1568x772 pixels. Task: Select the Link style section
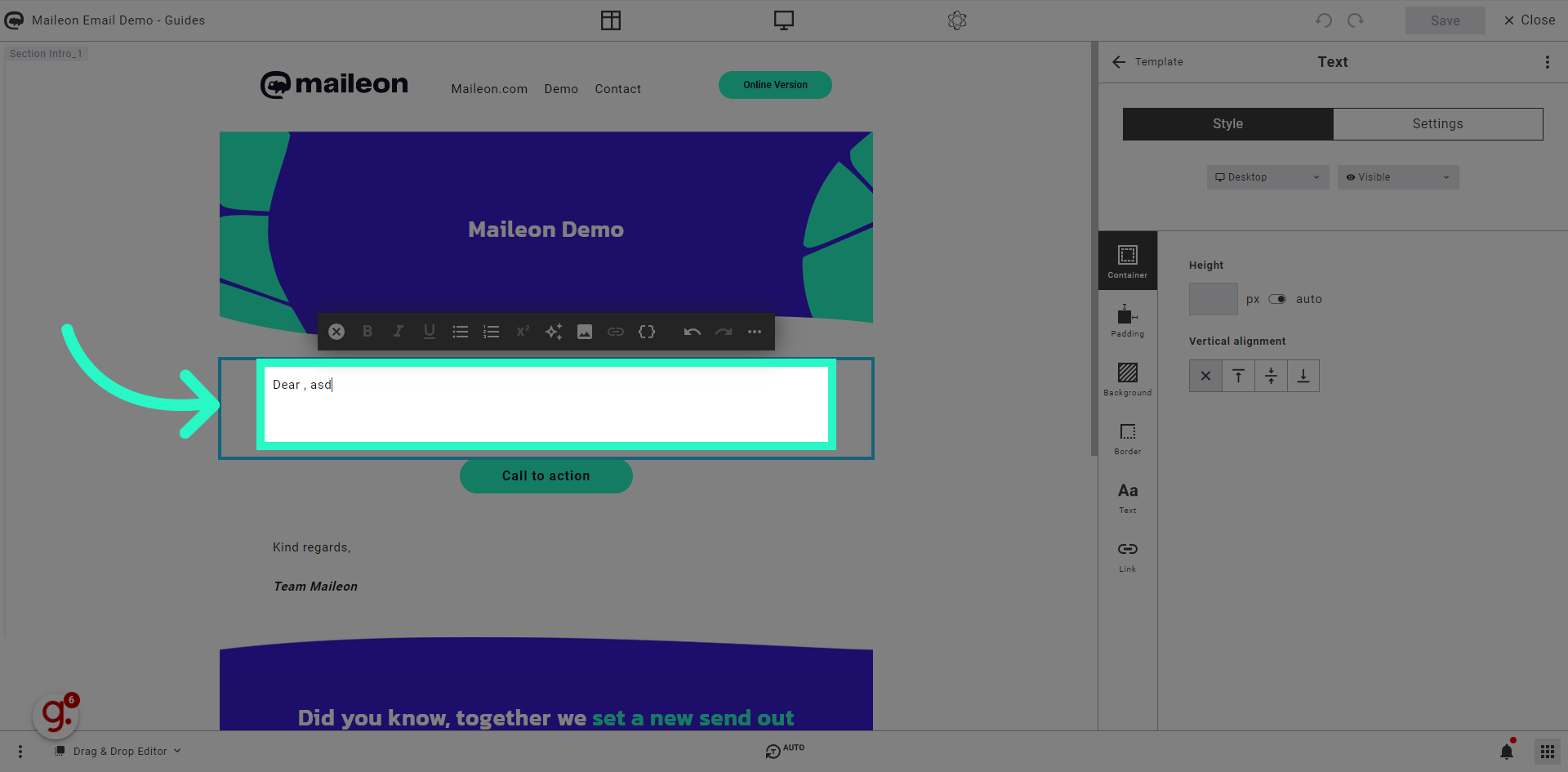click(1128, 556)
